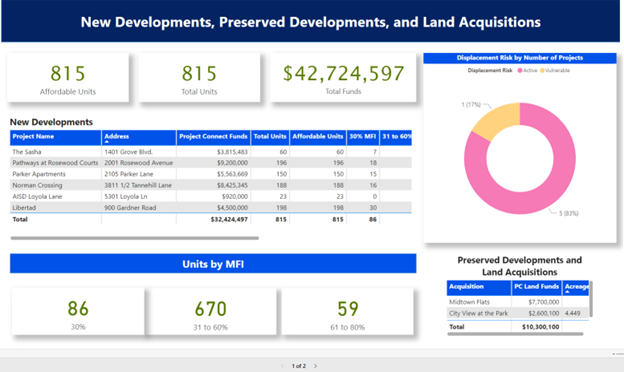Click total funds value $32,424,497

pyautogui.click(x=229, y=219)
